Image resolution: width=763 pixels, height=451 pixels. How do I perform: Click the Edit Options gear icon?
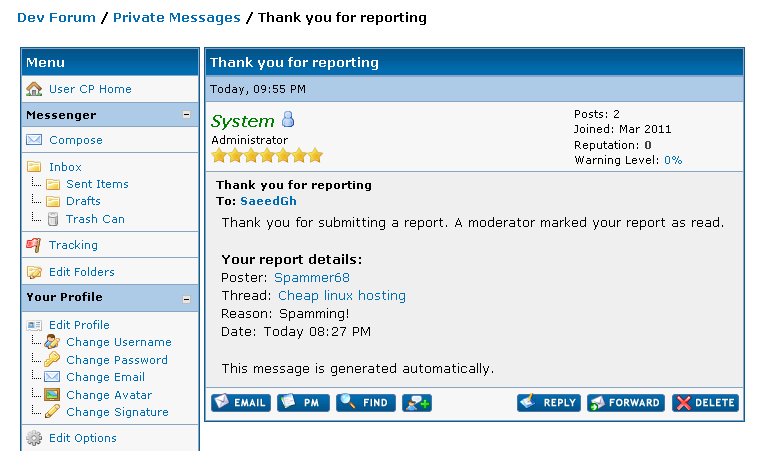point(34,438)
